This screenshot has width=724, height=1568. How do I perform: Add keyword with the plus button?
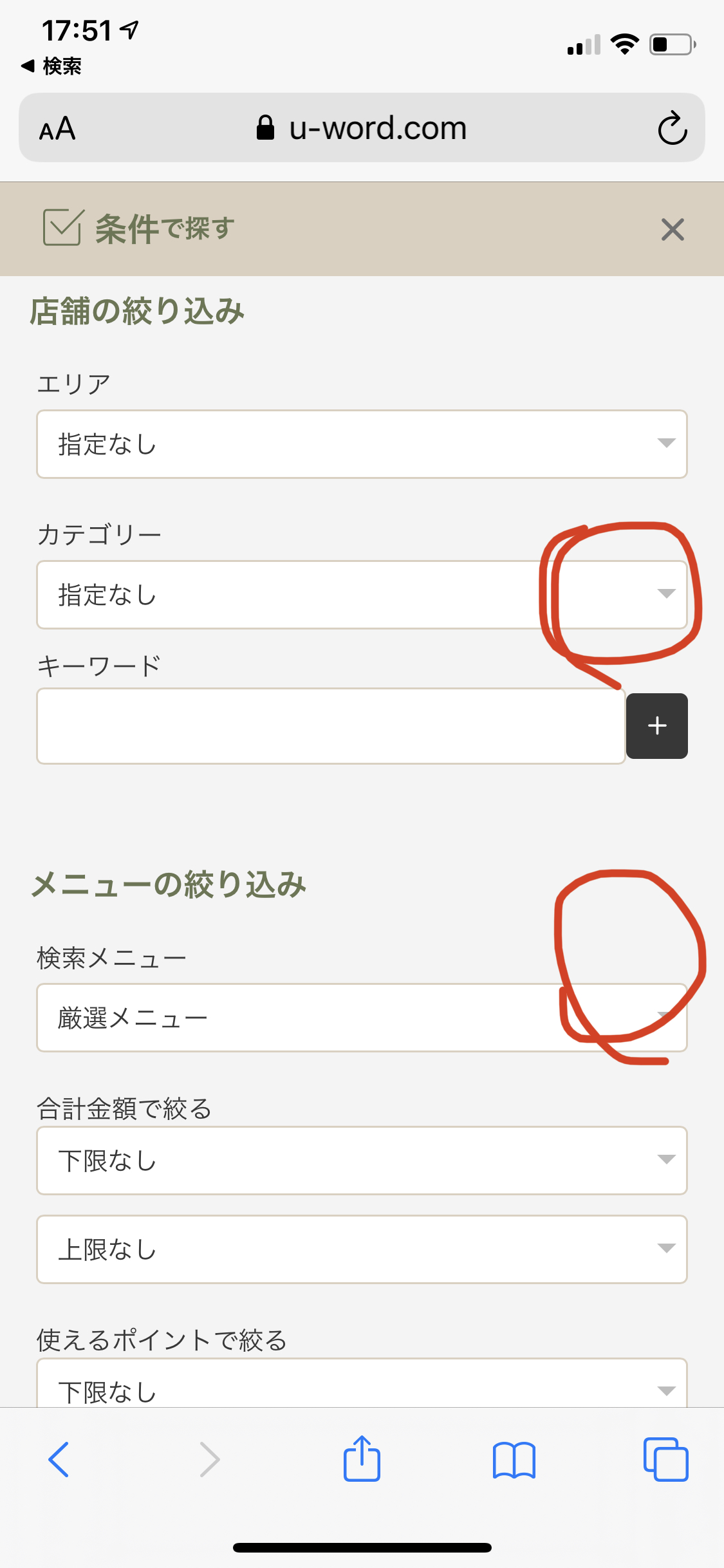tap(657, 726)
